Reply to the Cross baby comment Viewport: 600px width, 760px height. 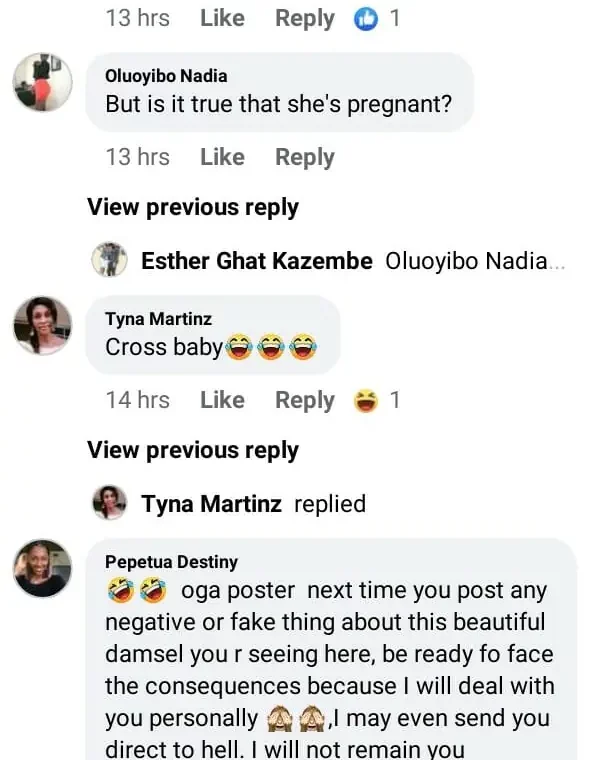tap(305, 401)
